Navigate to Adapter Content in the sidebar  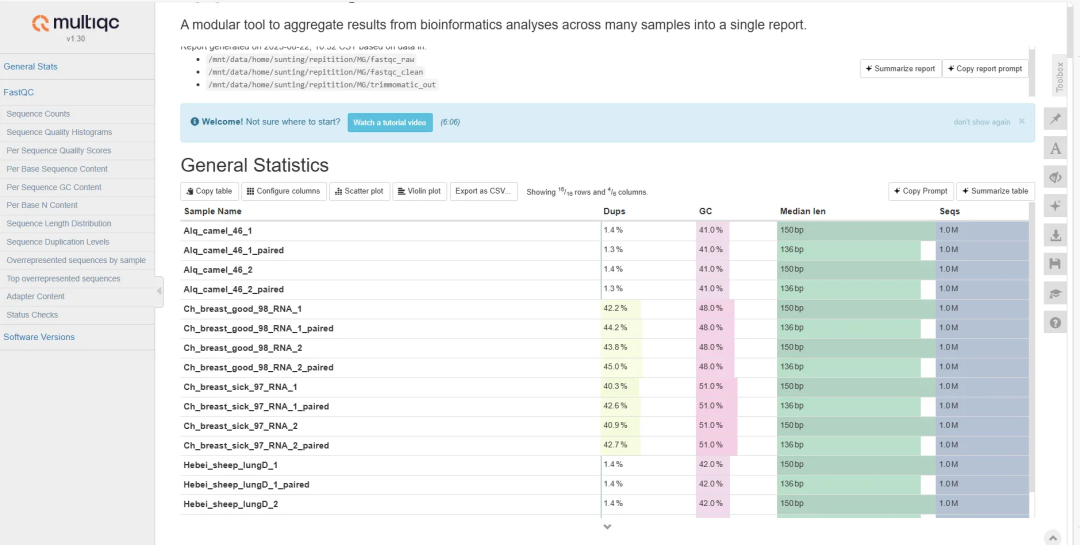pyautogui.click(x=36, y=297)
